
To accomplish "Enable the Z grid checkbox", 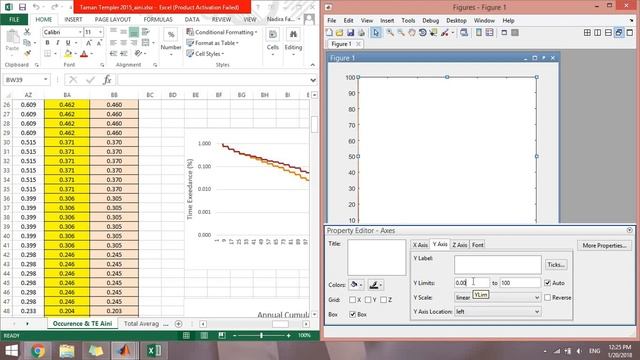I will (x=384, y=300).
